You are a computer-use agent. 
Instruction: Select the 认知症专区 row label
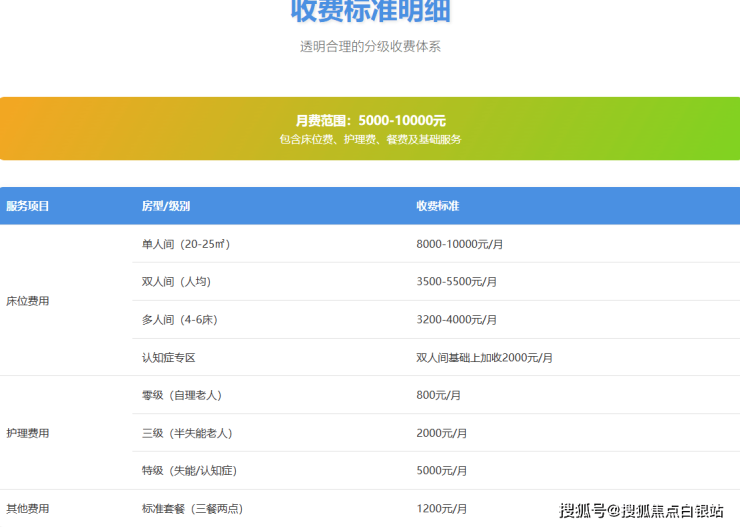(x=169, y=357)
